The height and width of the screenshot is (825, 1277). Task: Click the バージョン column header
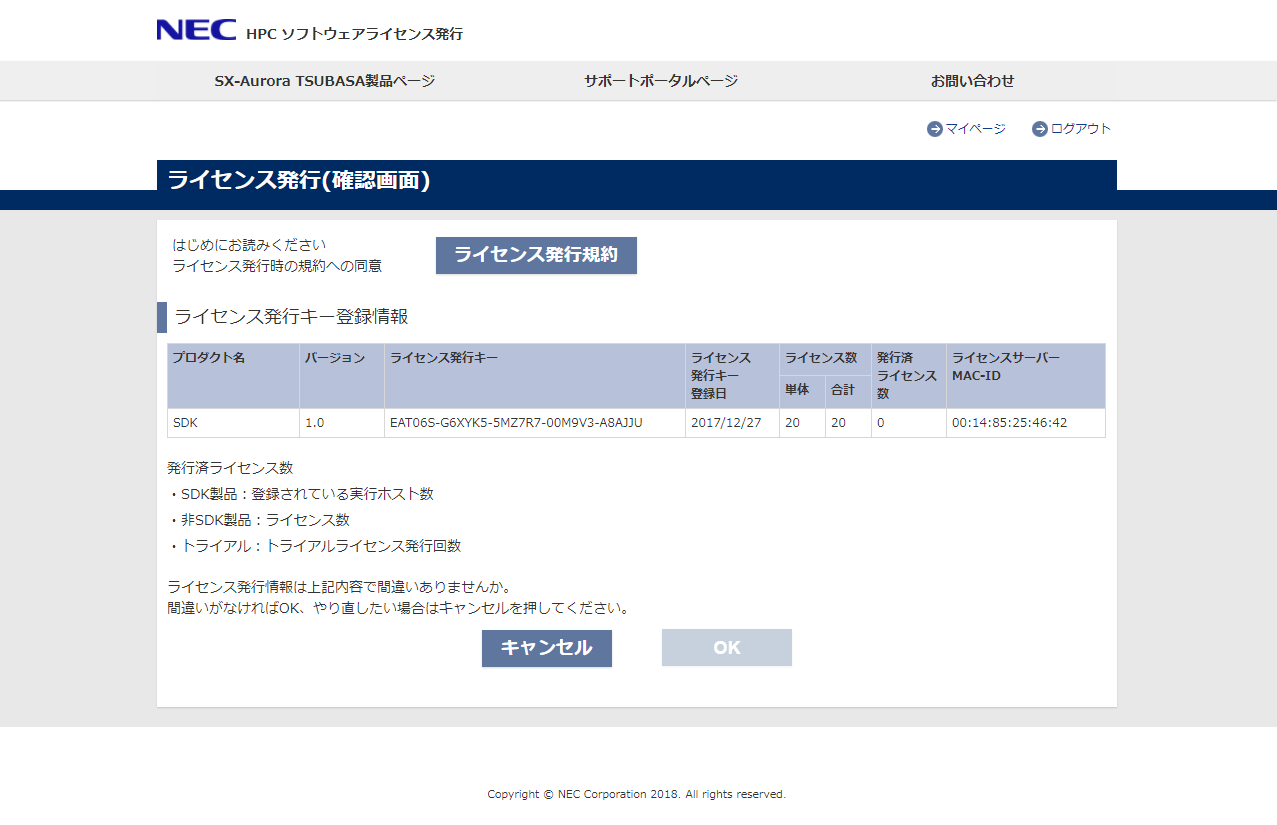(342, 376)
